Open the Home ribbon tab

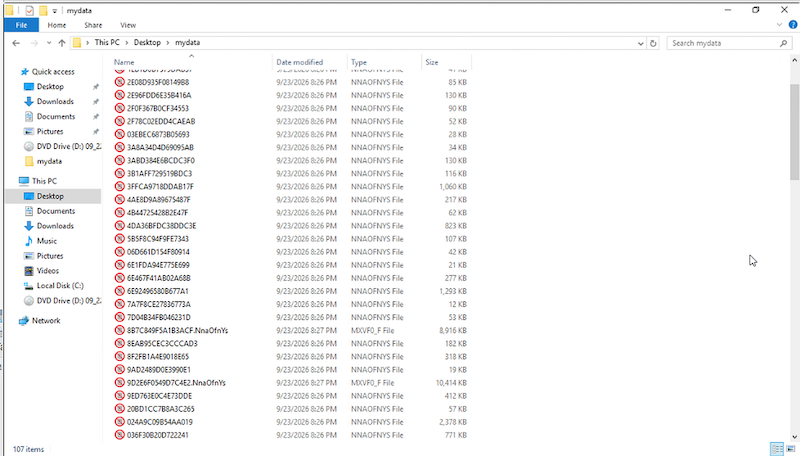click(57, 25)
